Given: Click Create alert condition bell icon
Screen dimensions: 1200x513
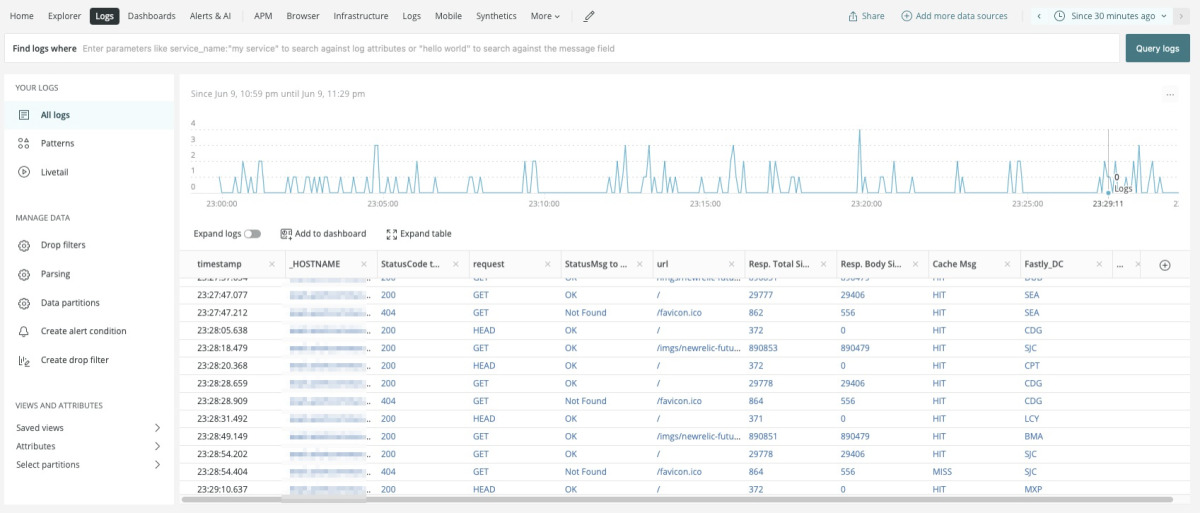Looking at the screenshot, I should pyautogui.click(x=24, y=331).
